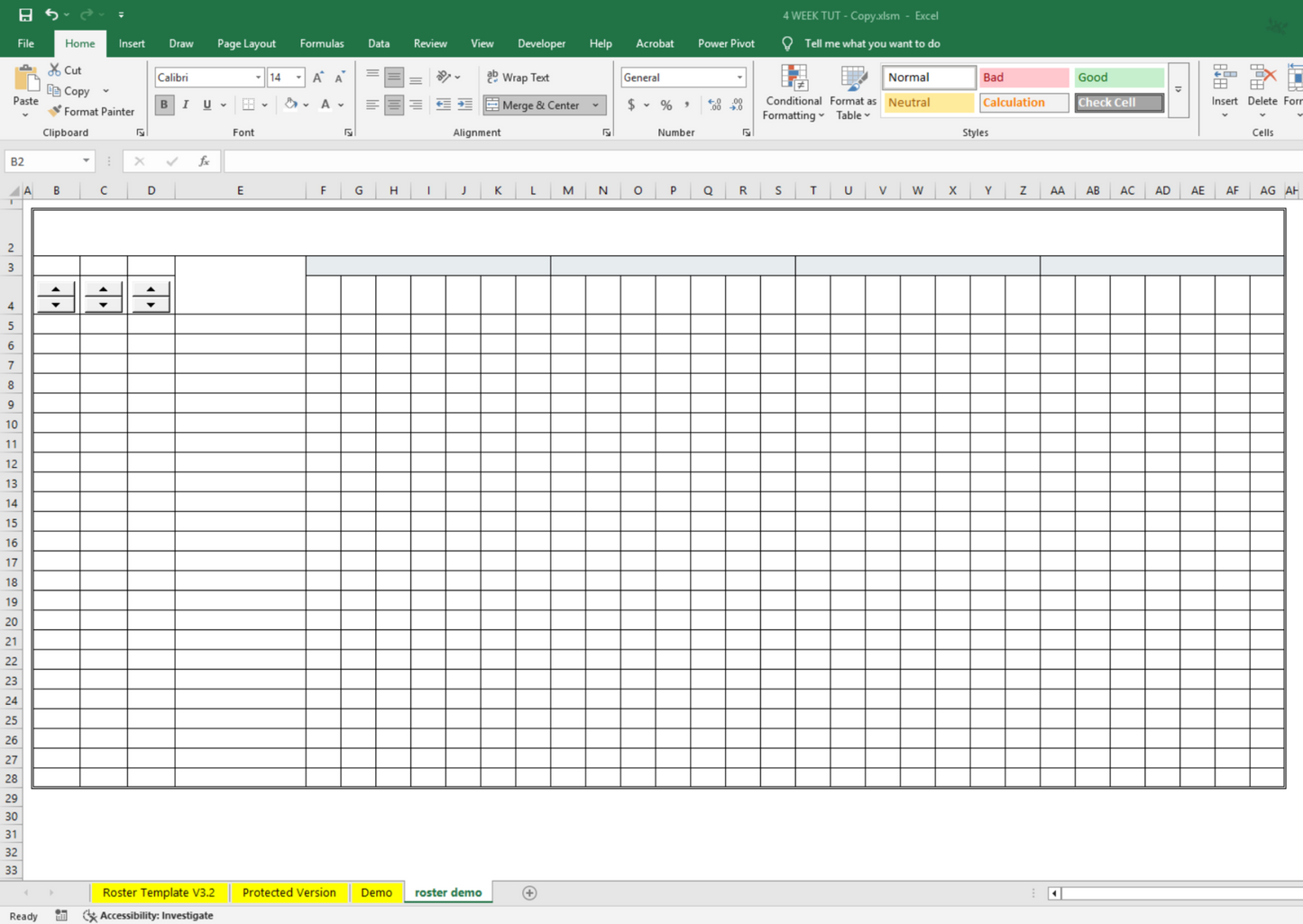
Task: Click the Insert Function fx icon
Action: coord(205,161)
